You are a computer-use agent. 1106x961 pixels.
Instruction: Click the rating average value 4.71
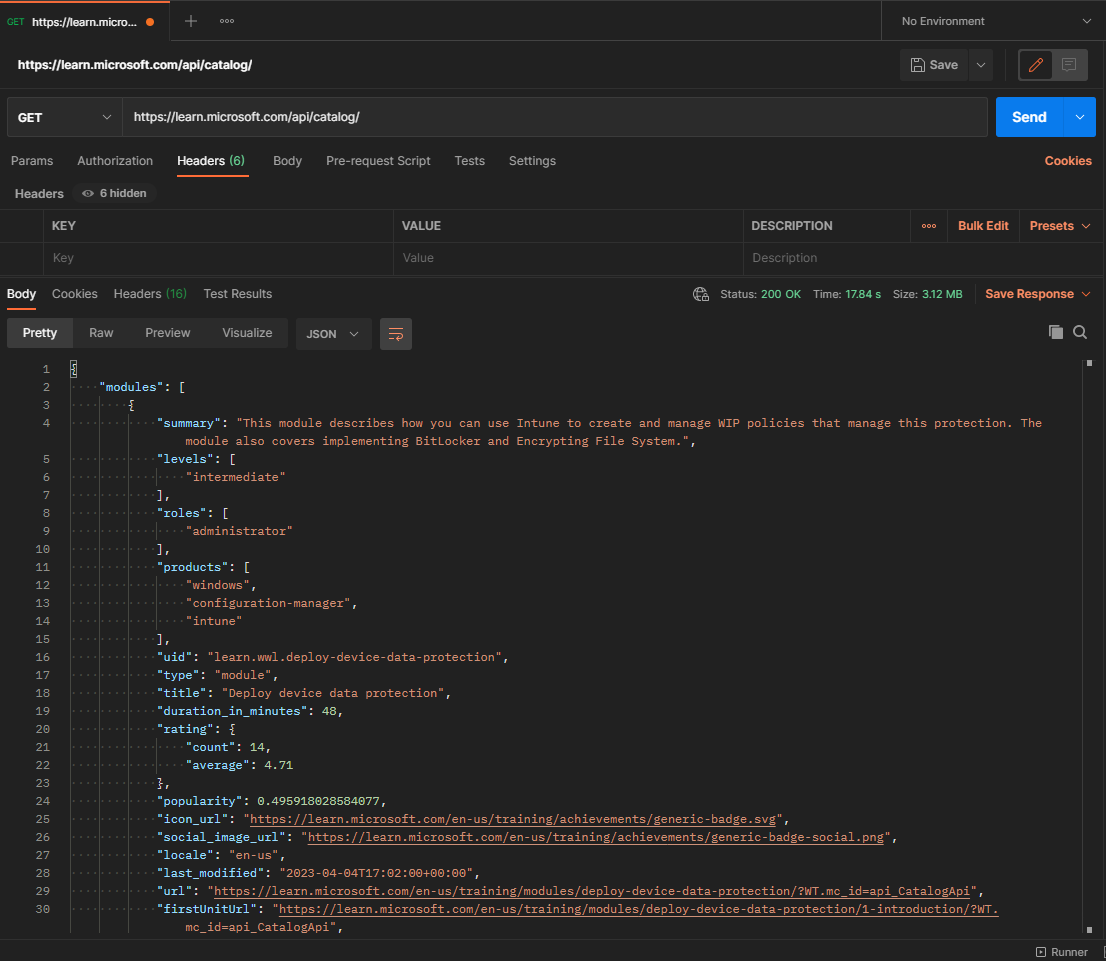coord(279,765)
